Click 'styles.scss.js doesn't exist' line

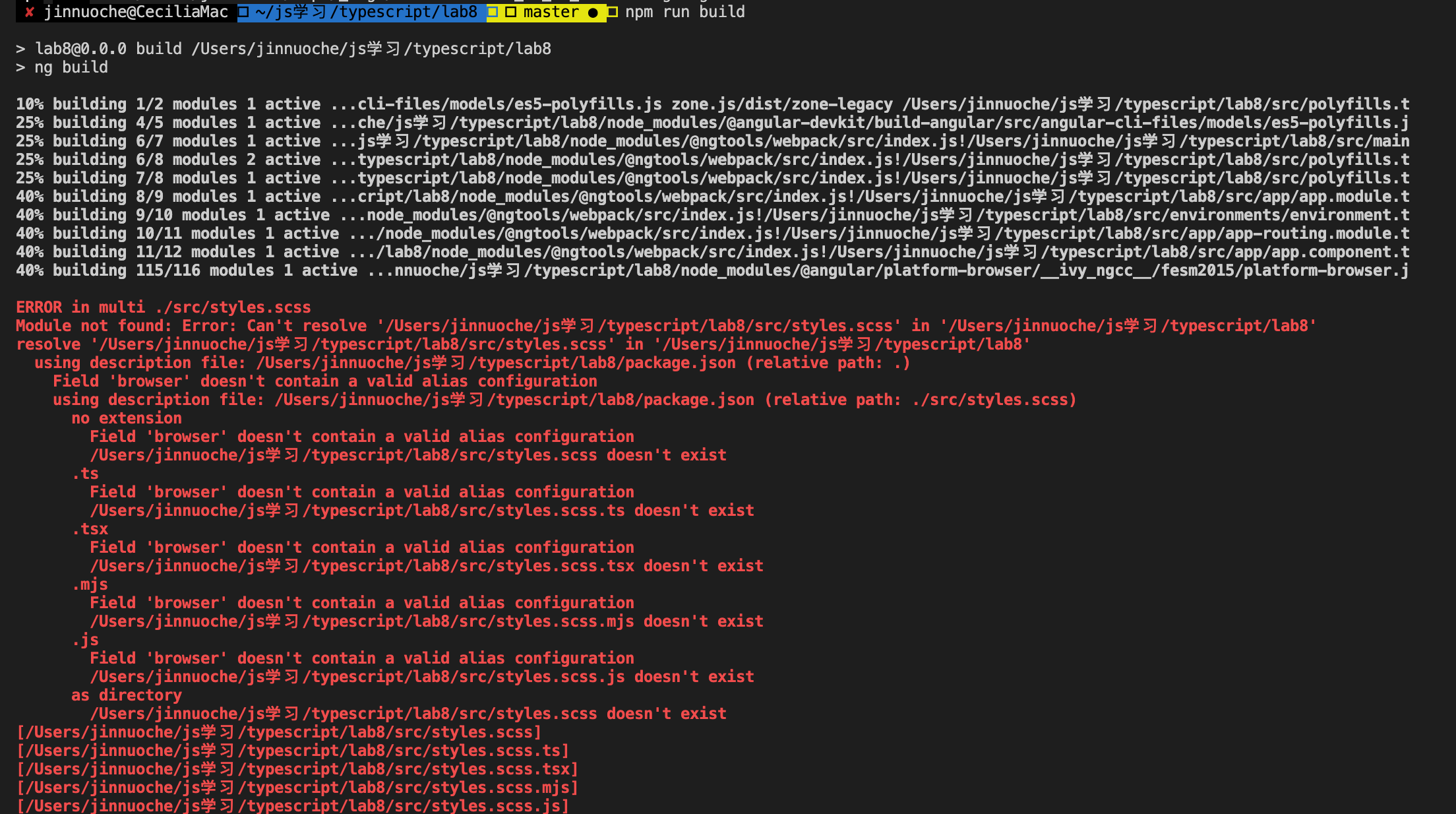422,677
